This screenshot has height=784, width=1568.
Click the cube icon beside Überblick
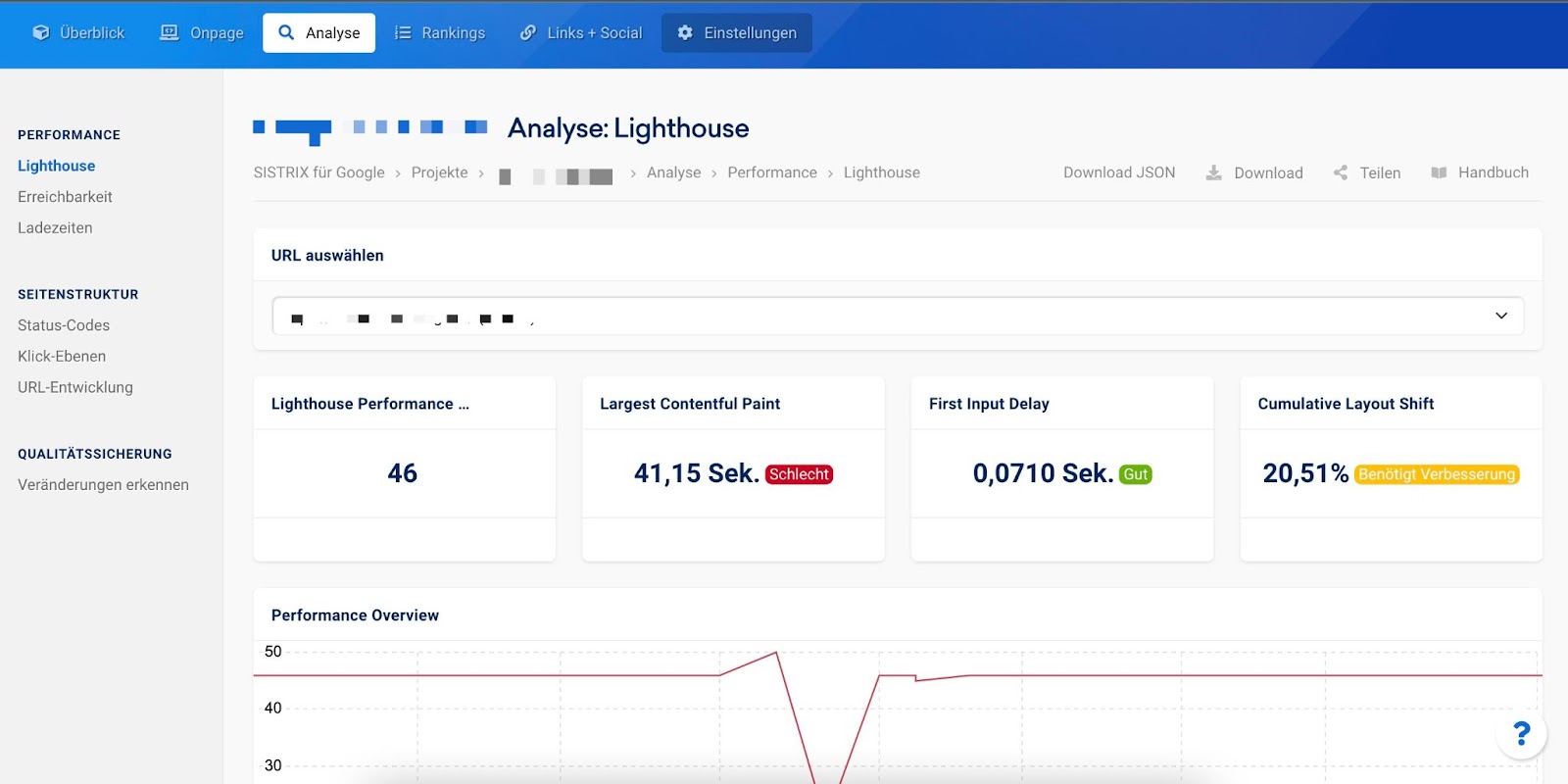(x=41, y=32)
